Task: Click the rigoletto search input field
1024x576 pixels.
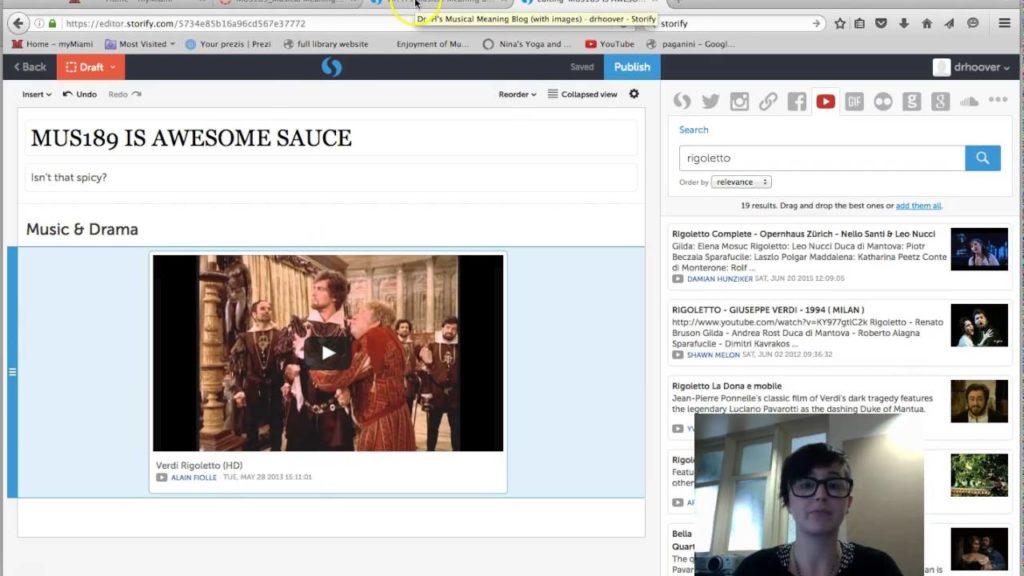Action: pyautogui.click(x=822, y=158)
